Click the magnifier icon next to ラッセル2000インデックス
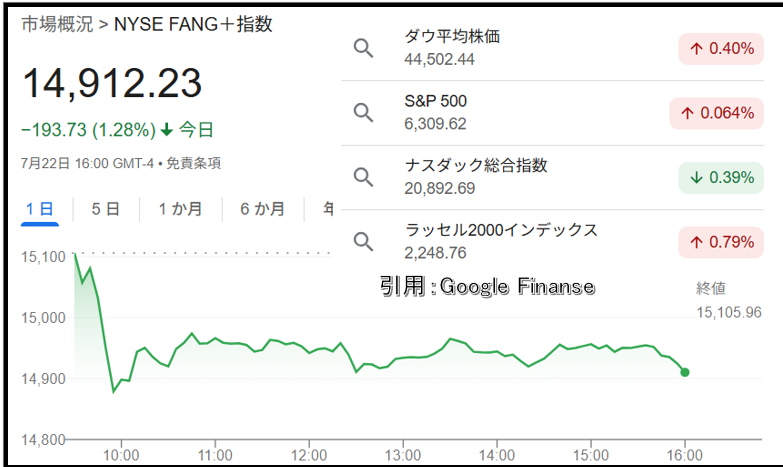Screen dimensions: 783x467 [x=364, y=242]
